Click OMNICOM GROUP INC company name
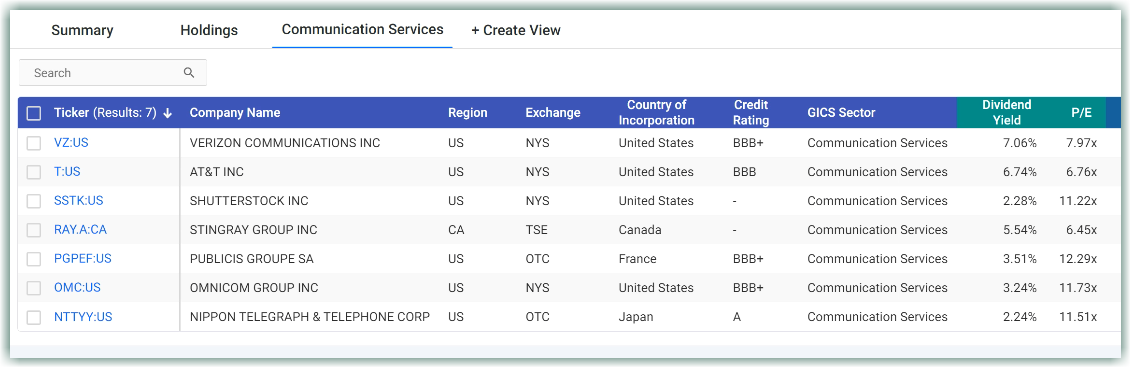 tap(254, 287)
